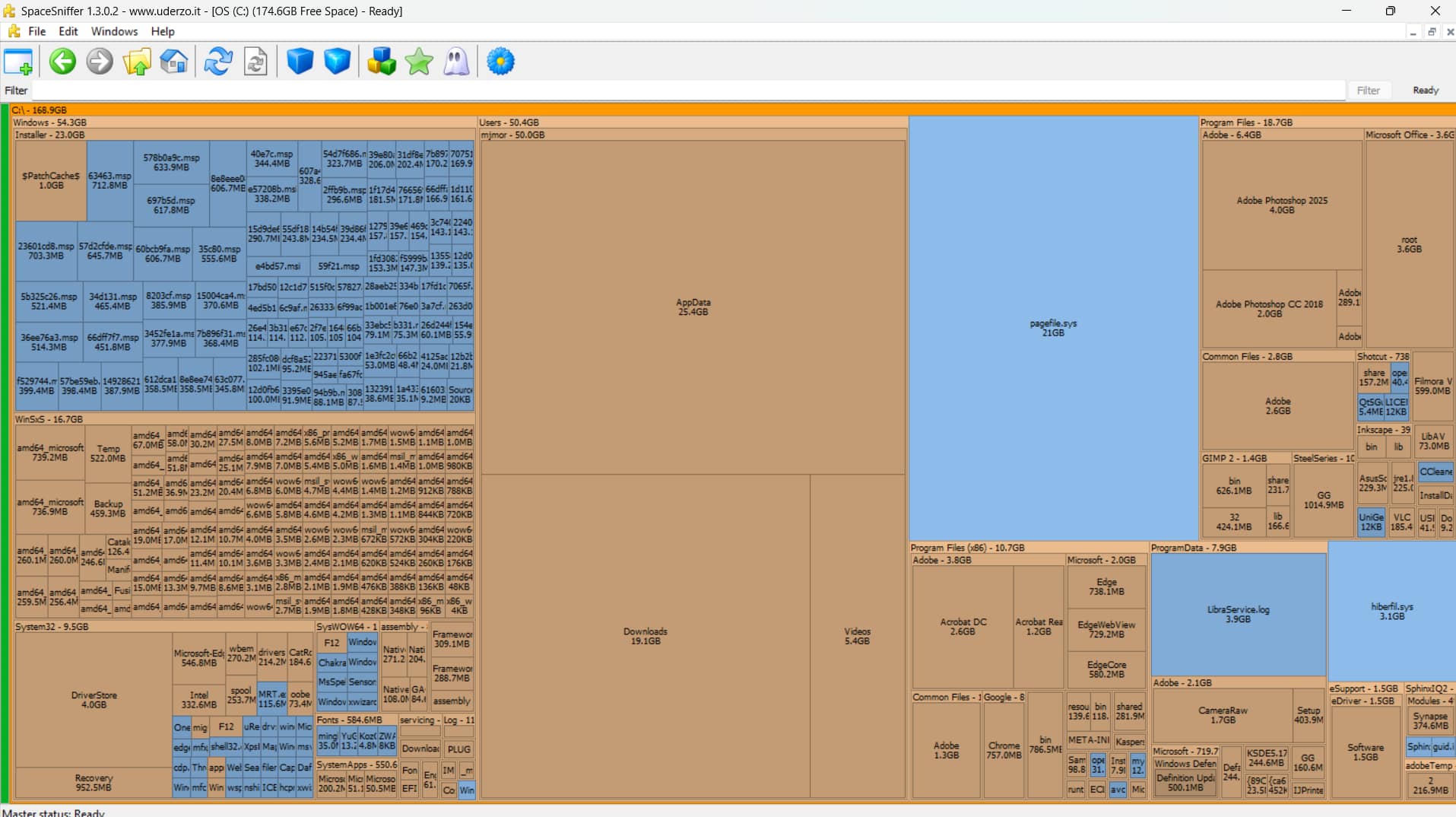Select the Downloads 19.1GB folder block
The height and width of the screenshot is (817, 1456).
click(645, 636)
